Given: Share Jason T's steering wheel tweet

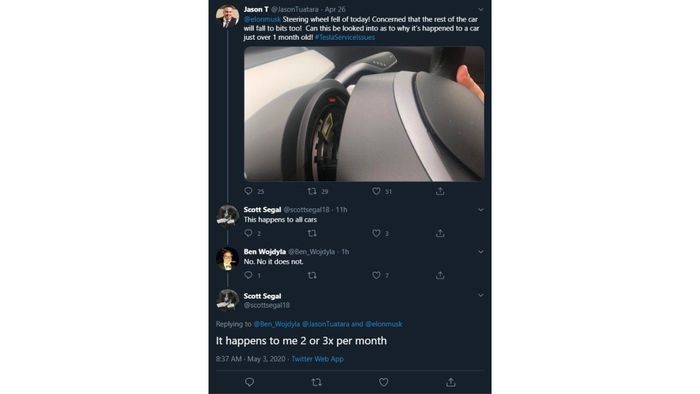Looking at the screenshot, I should click(440, 191).
